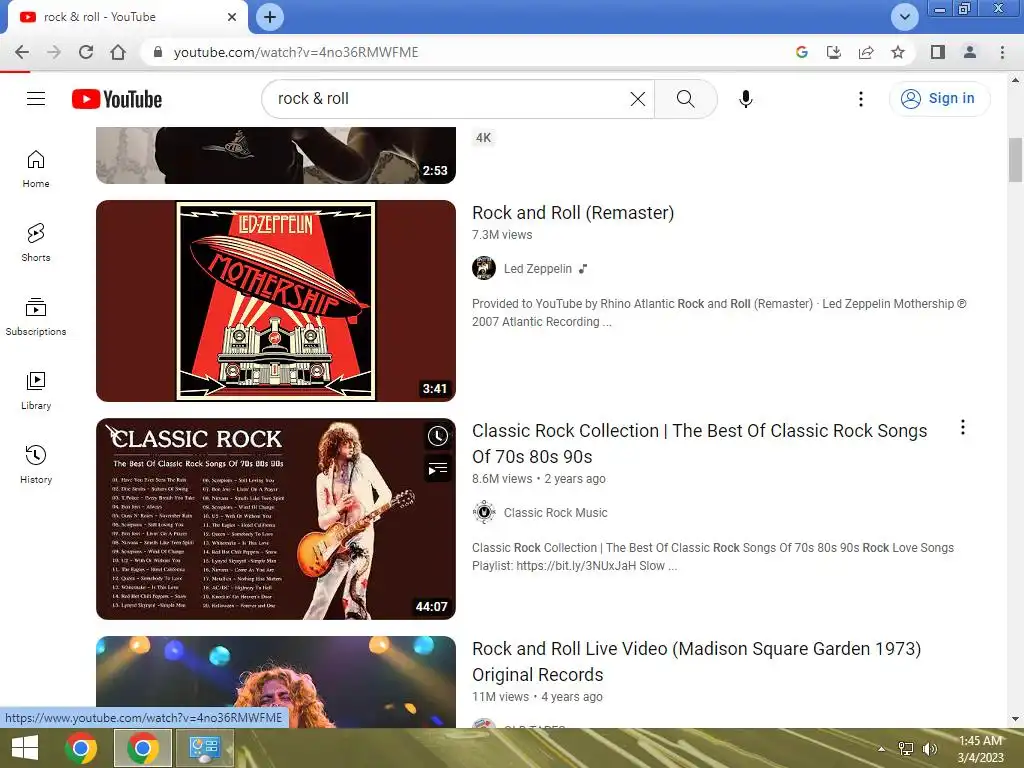Open Rock and Roll (Remaster) title
This screenshot has width=1024, height=768.
573,213
